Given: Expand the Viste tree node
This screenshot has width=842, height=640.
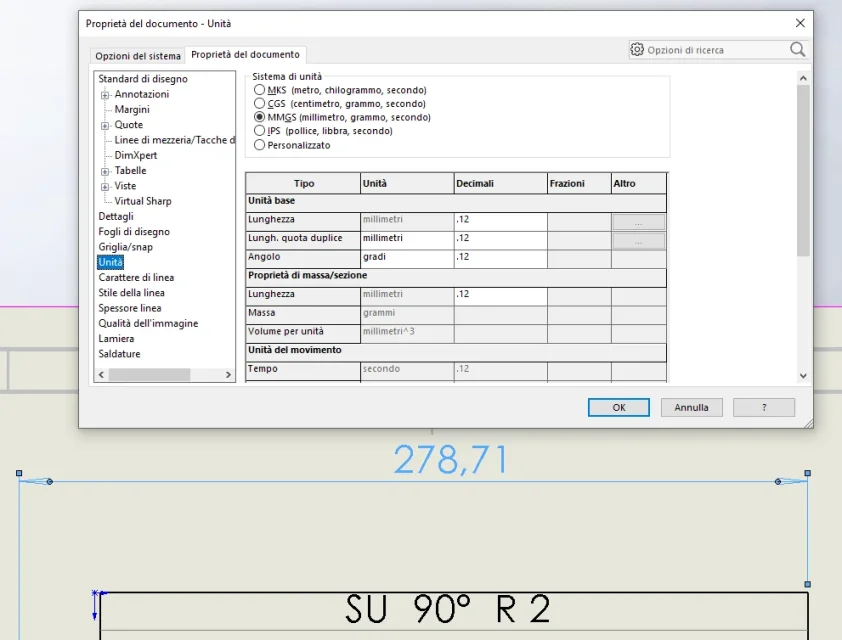Looking at the screenshot, I should tap(105, 187).
